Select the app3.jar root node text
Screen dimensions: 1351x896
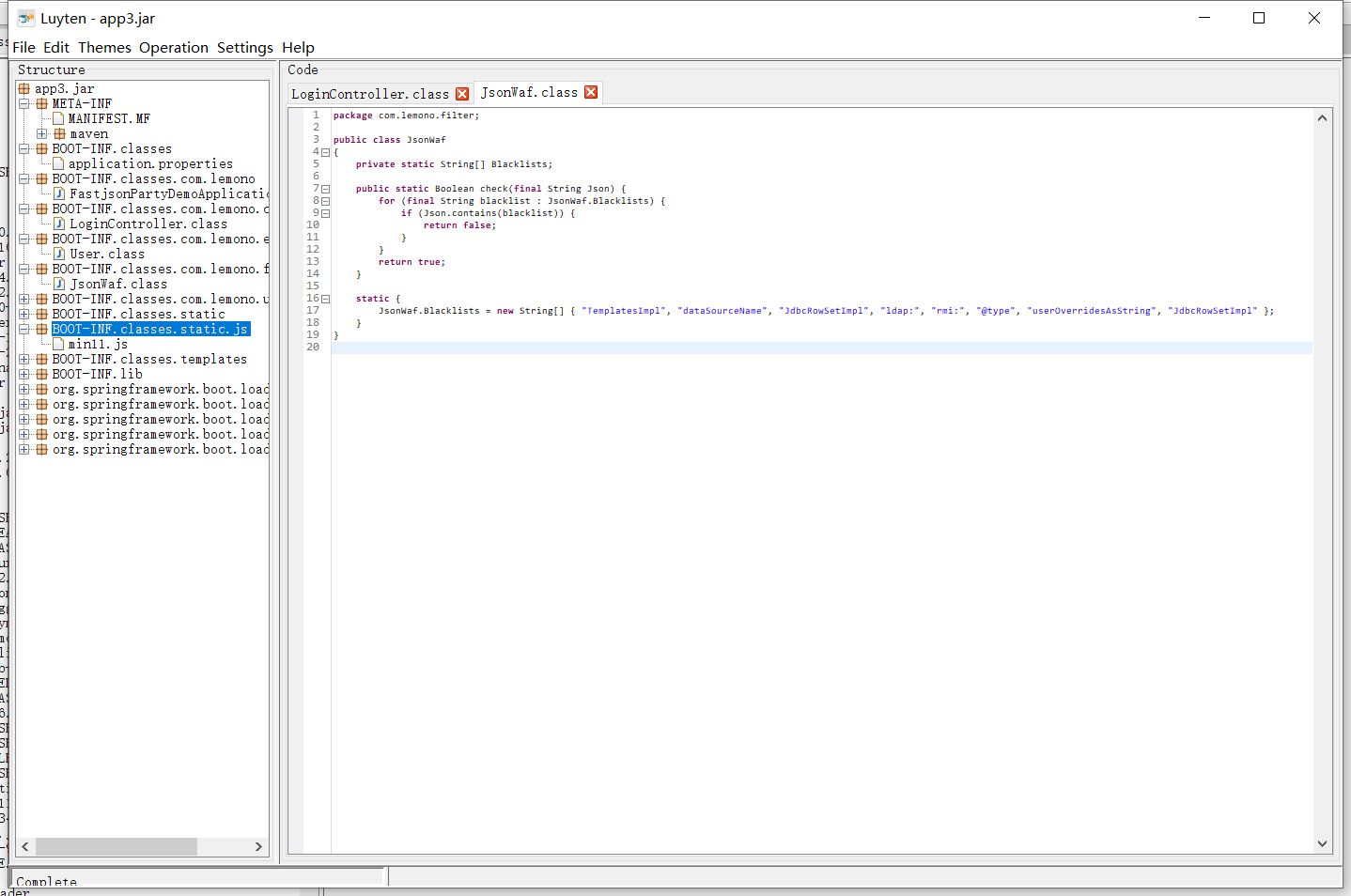[x=65, y=88]
